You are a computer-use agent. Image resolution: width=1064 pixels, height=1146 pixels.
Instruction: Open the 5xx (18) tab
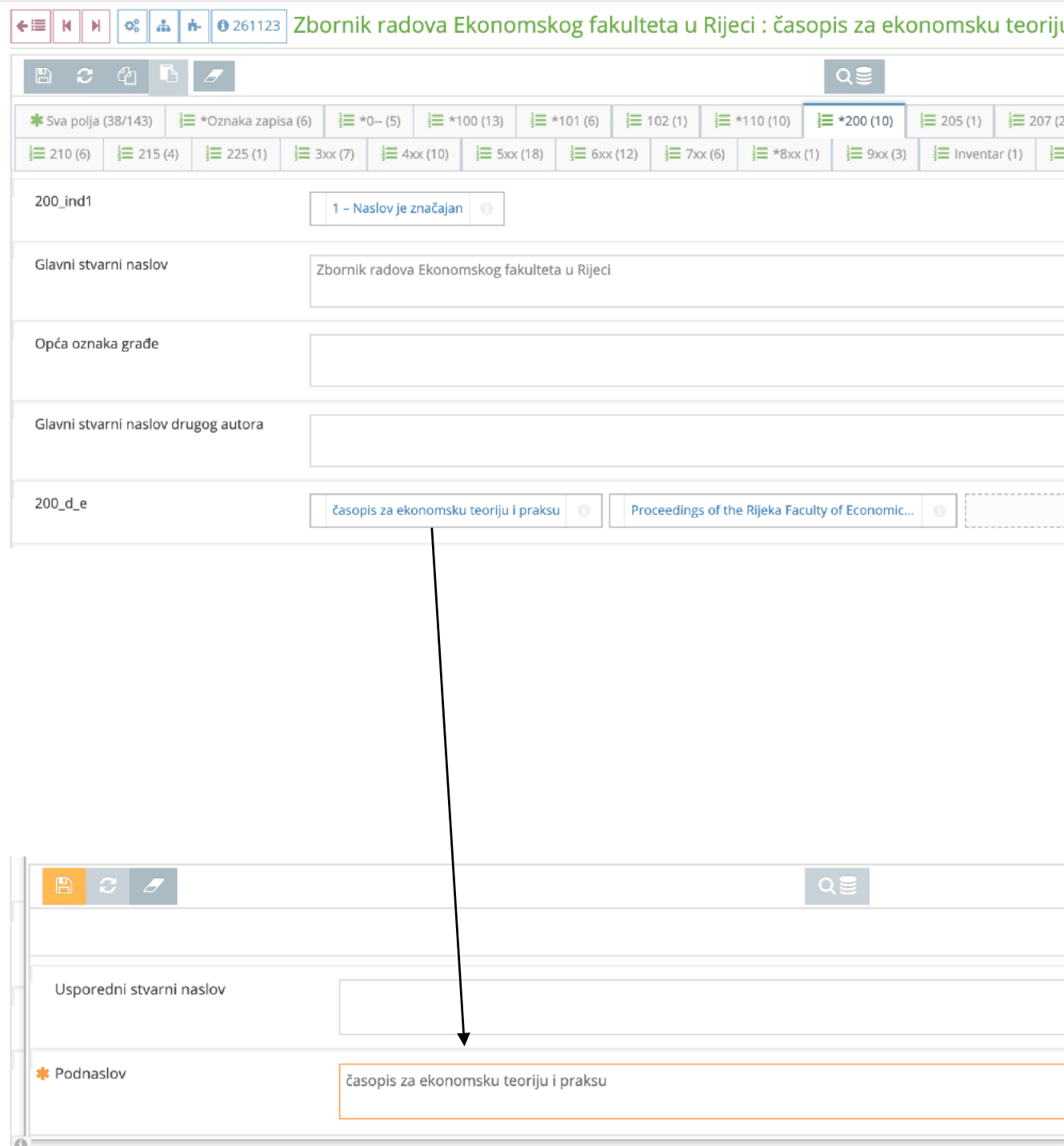tap(509, 154)
